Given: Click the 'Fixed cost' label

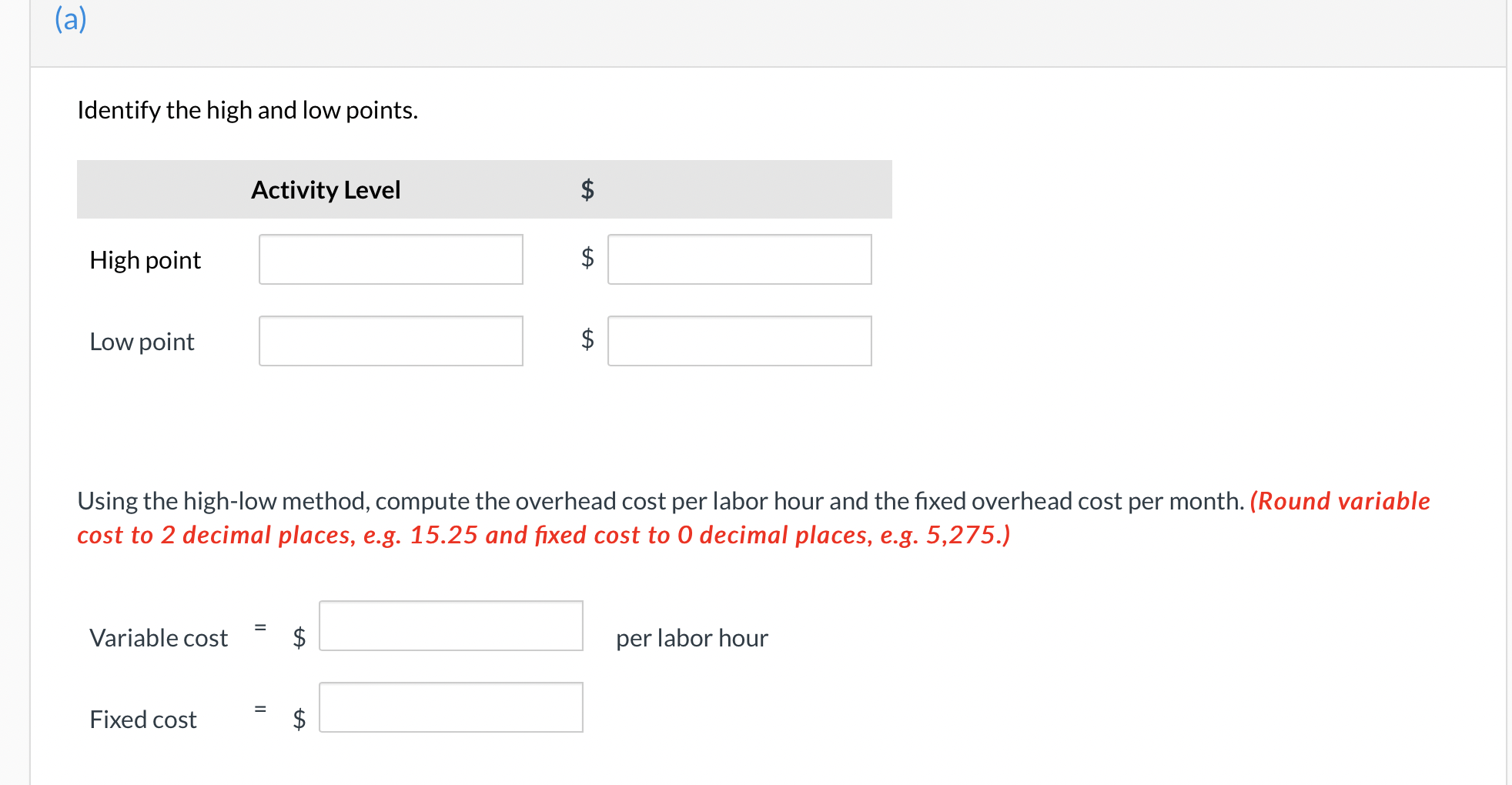Looking at the screenshot, I should pyautogui.click(x=143, y=720).
